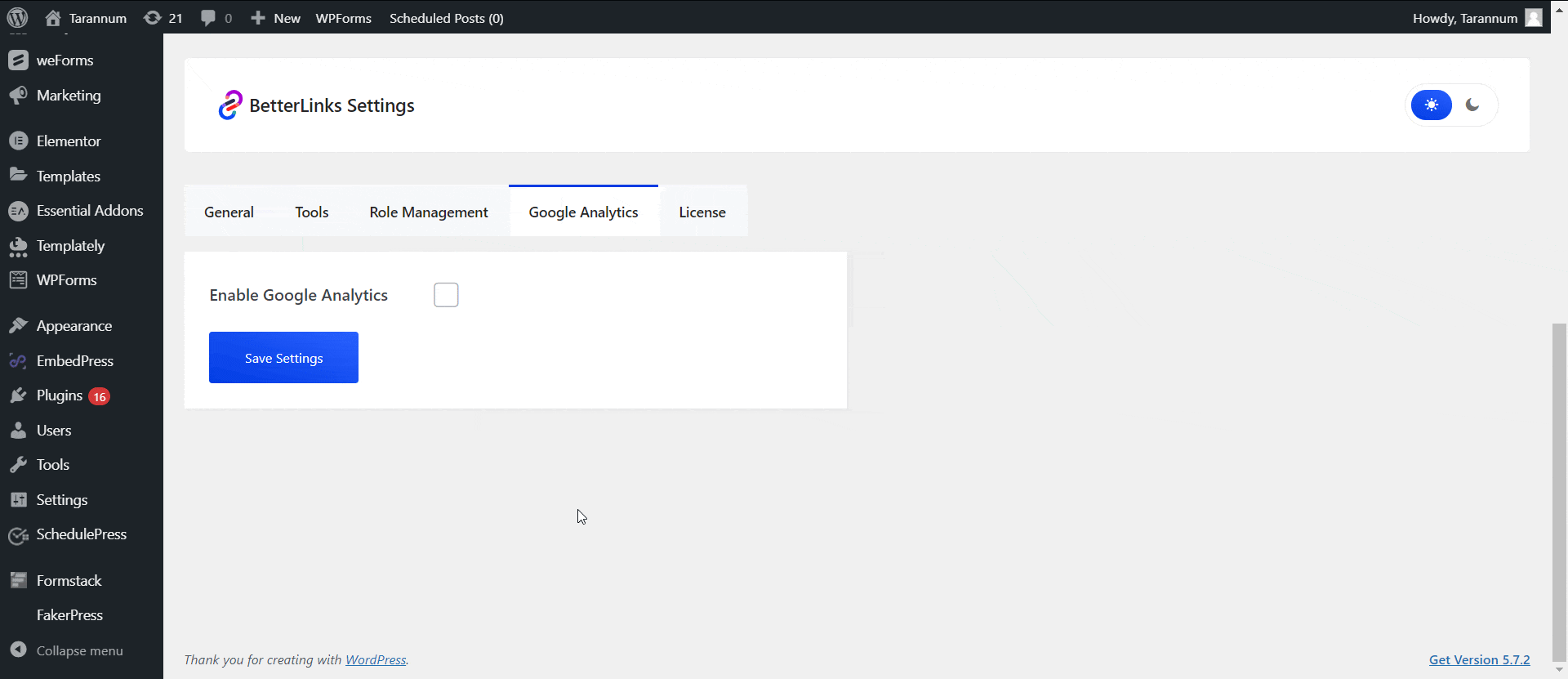Click the Templately cloud icon

[18, 246]
